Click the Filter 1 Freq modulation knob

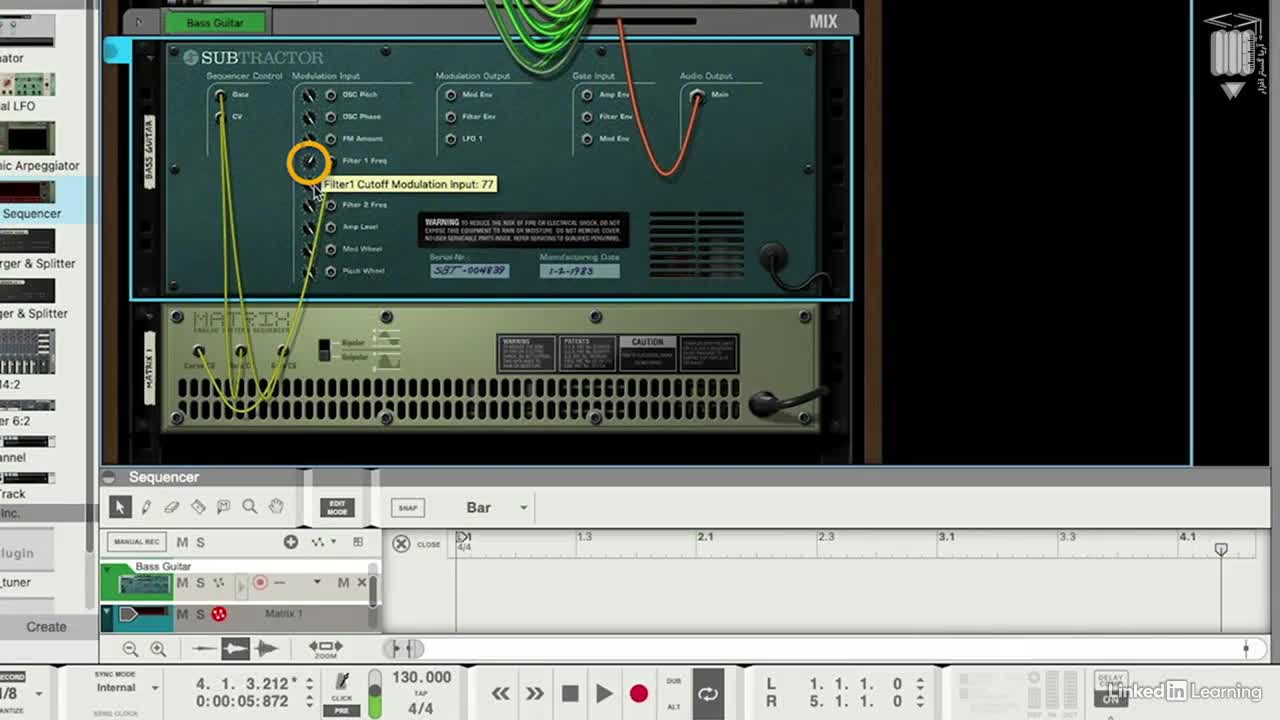click(x=309, y=162)
